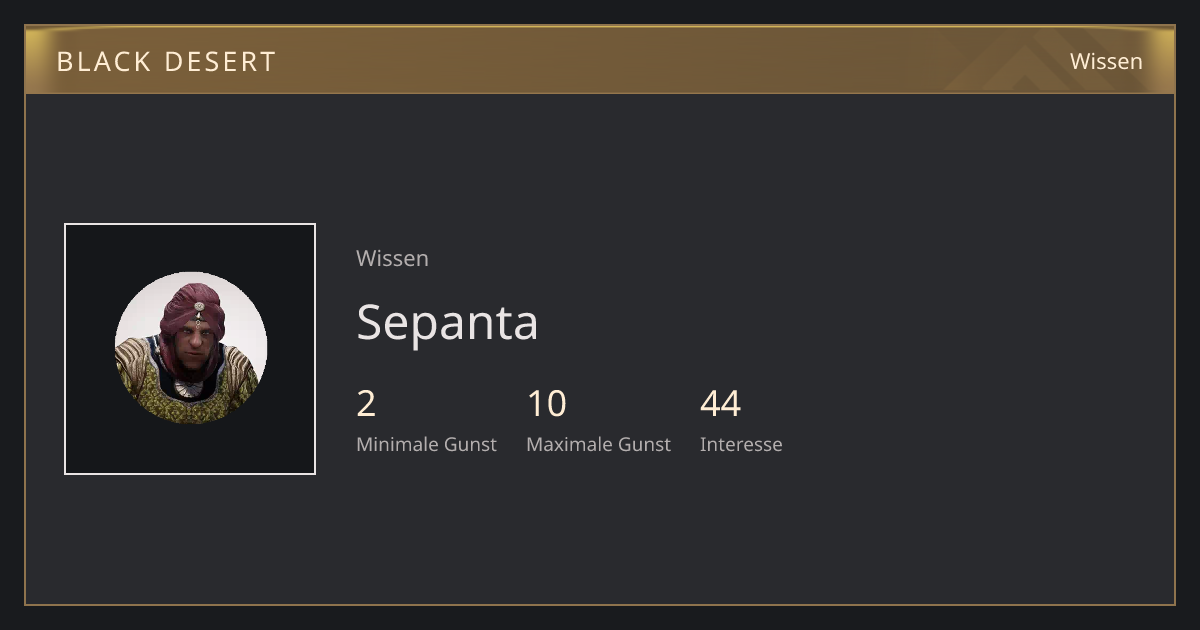Click the BLACK DESERT title text

pos(166,62)
